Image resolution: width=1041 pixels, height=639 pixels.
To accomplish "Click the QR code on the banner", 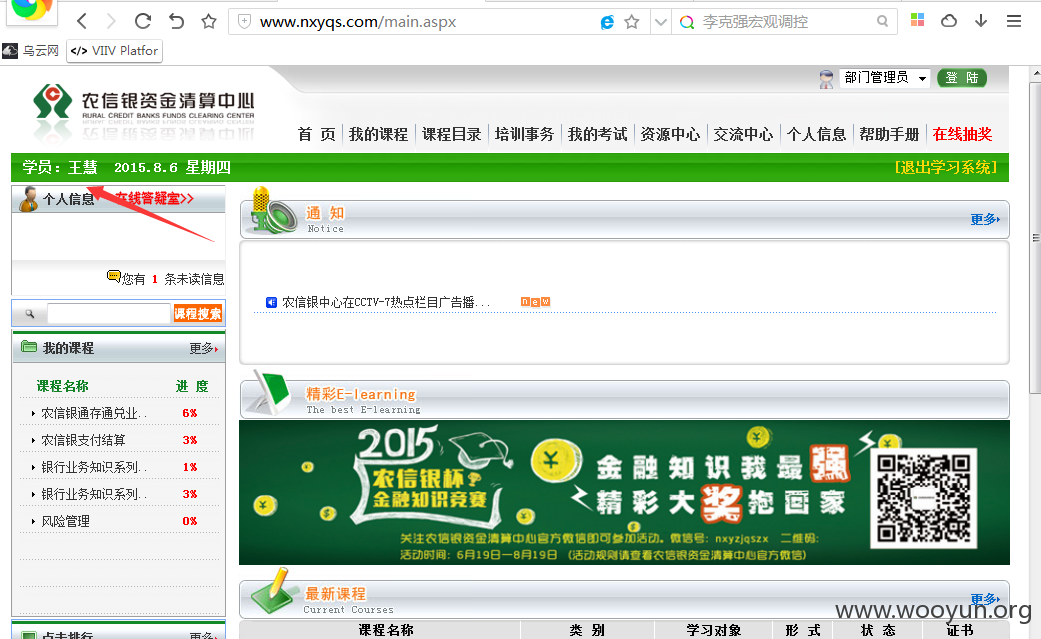I will click(923, 498).
